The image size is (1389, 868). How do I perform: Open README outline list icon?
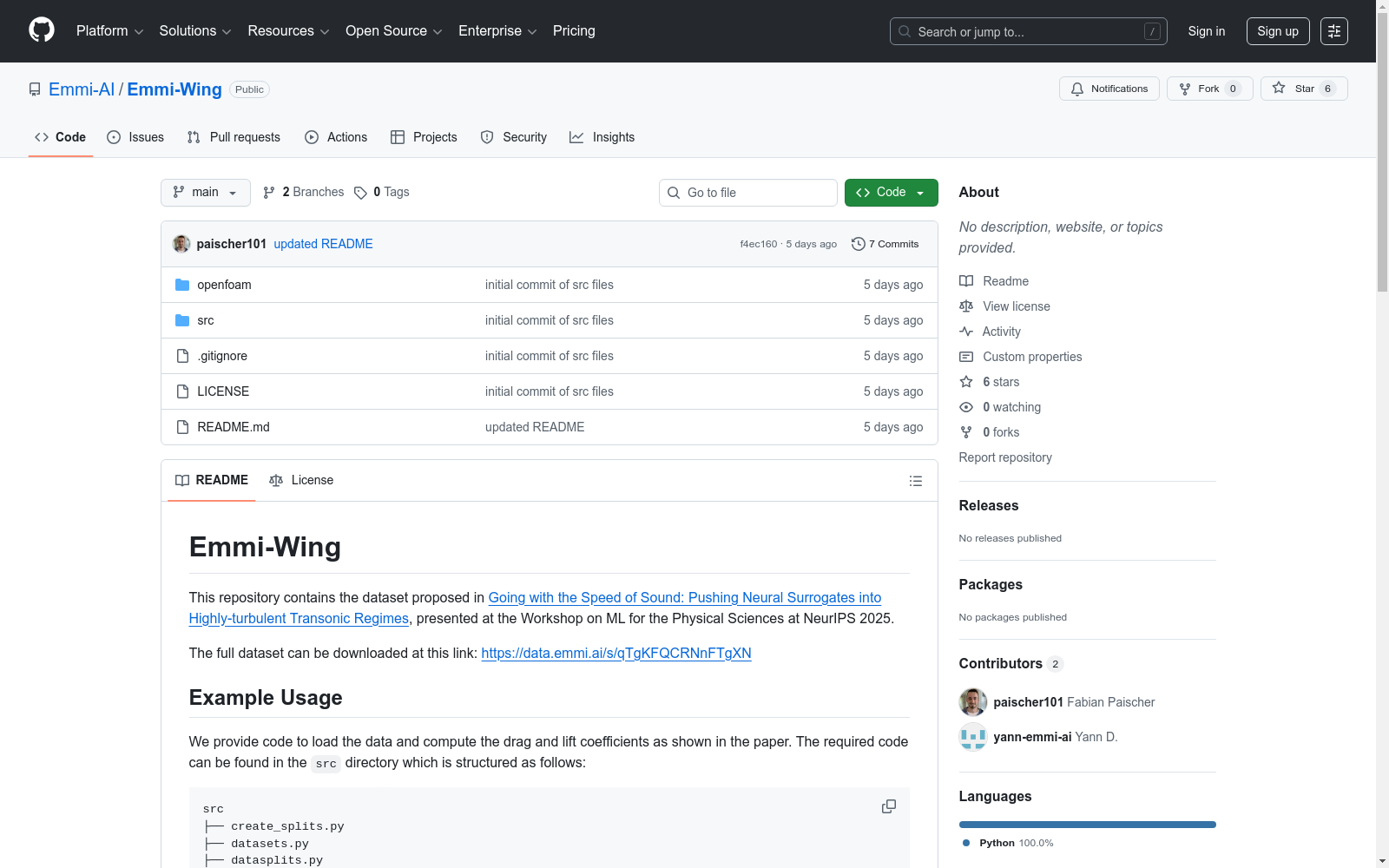(x=916, y=481)
